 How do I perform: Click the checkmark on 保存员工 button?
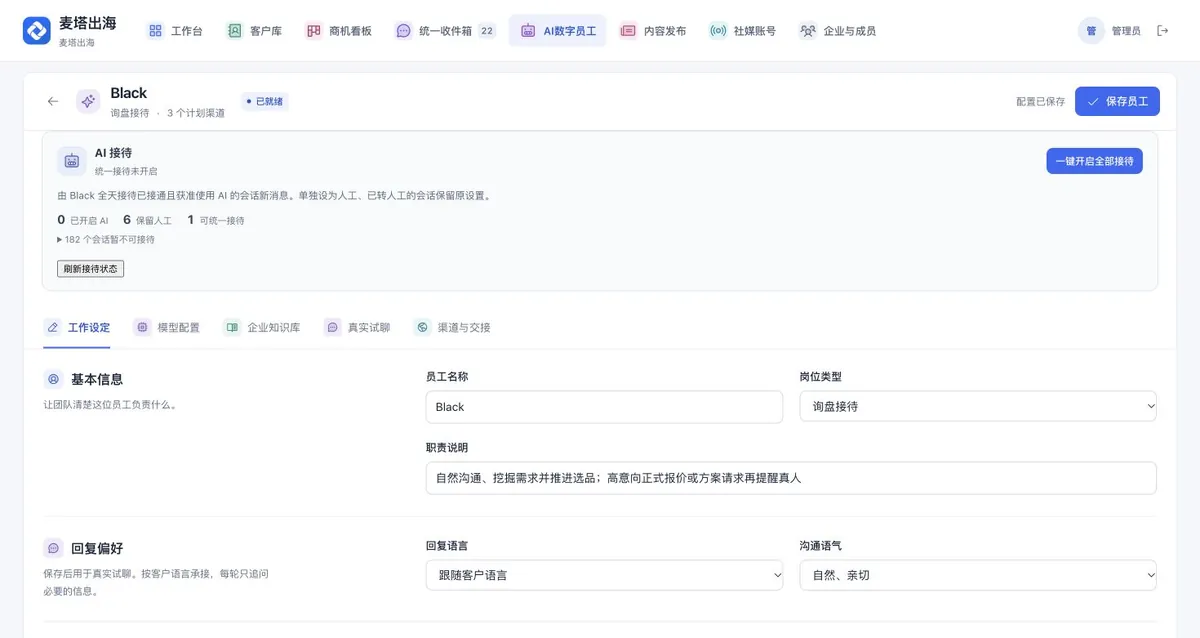pos(1093,101)
